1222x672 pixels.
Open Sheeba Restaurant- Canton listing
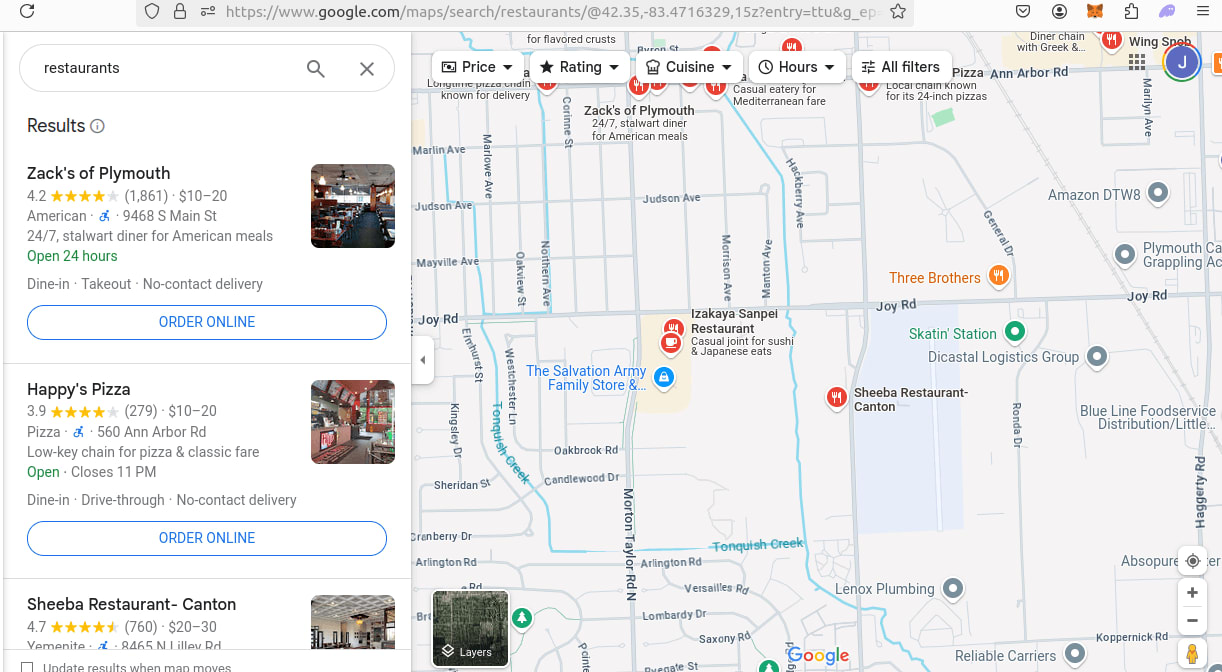131,604
